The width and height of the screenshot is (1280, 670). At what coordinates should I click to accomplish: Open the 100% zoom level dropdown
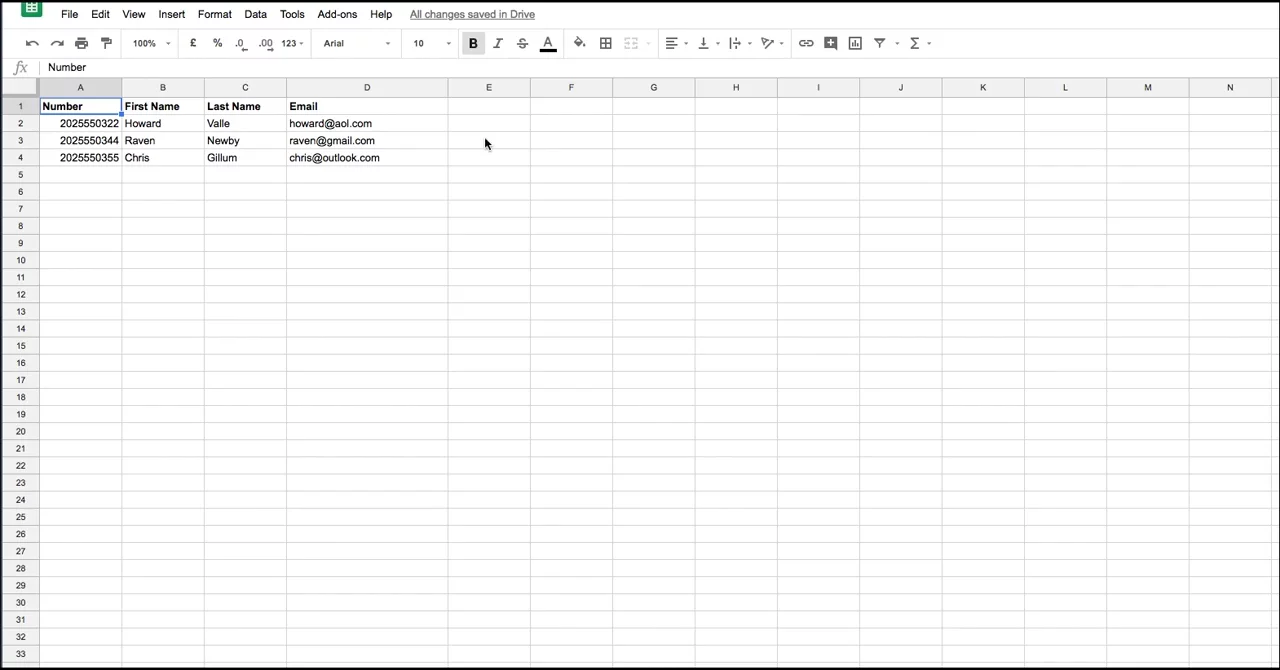152,43
